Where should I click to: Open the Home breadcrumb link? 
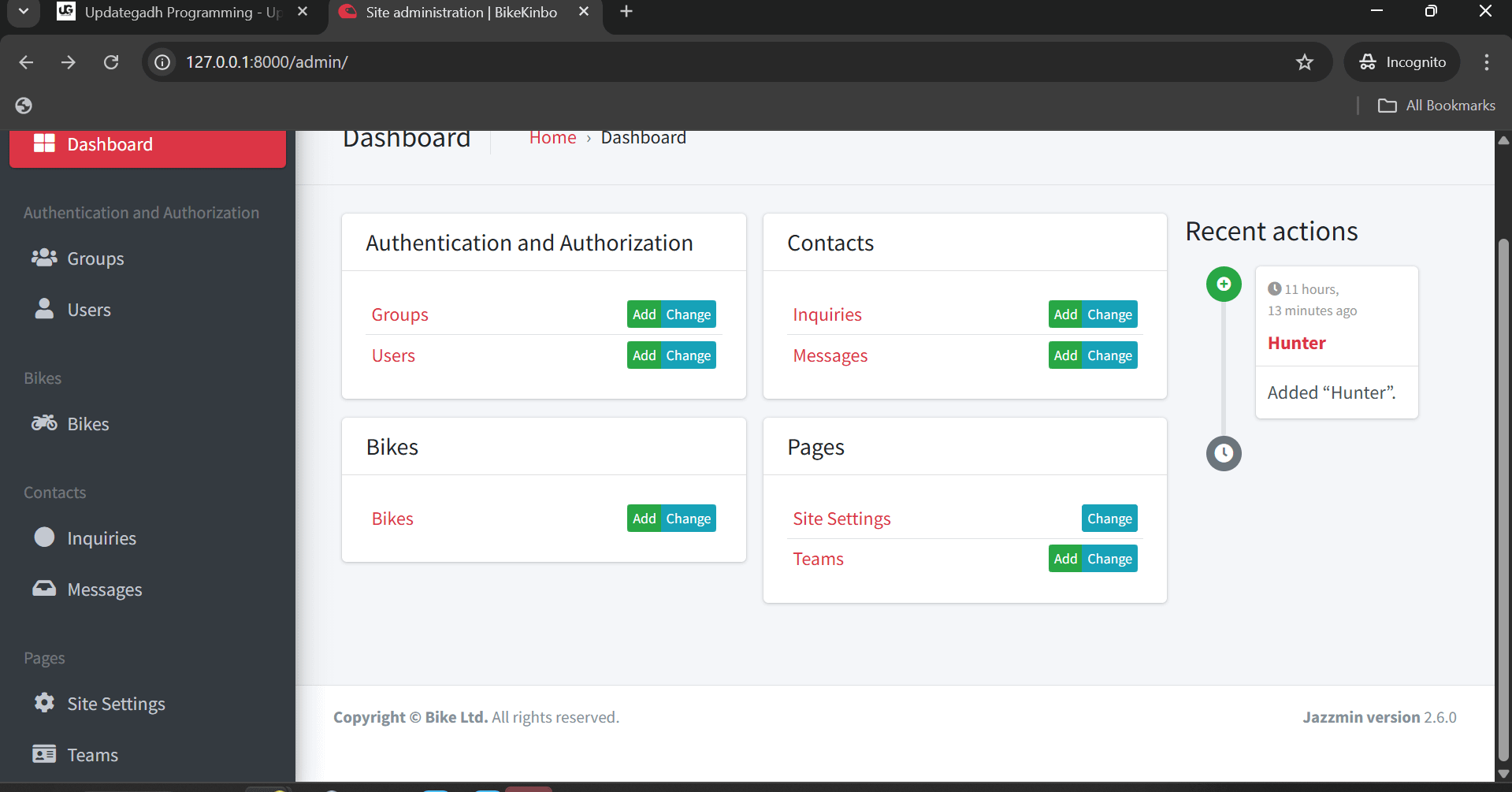552,136
